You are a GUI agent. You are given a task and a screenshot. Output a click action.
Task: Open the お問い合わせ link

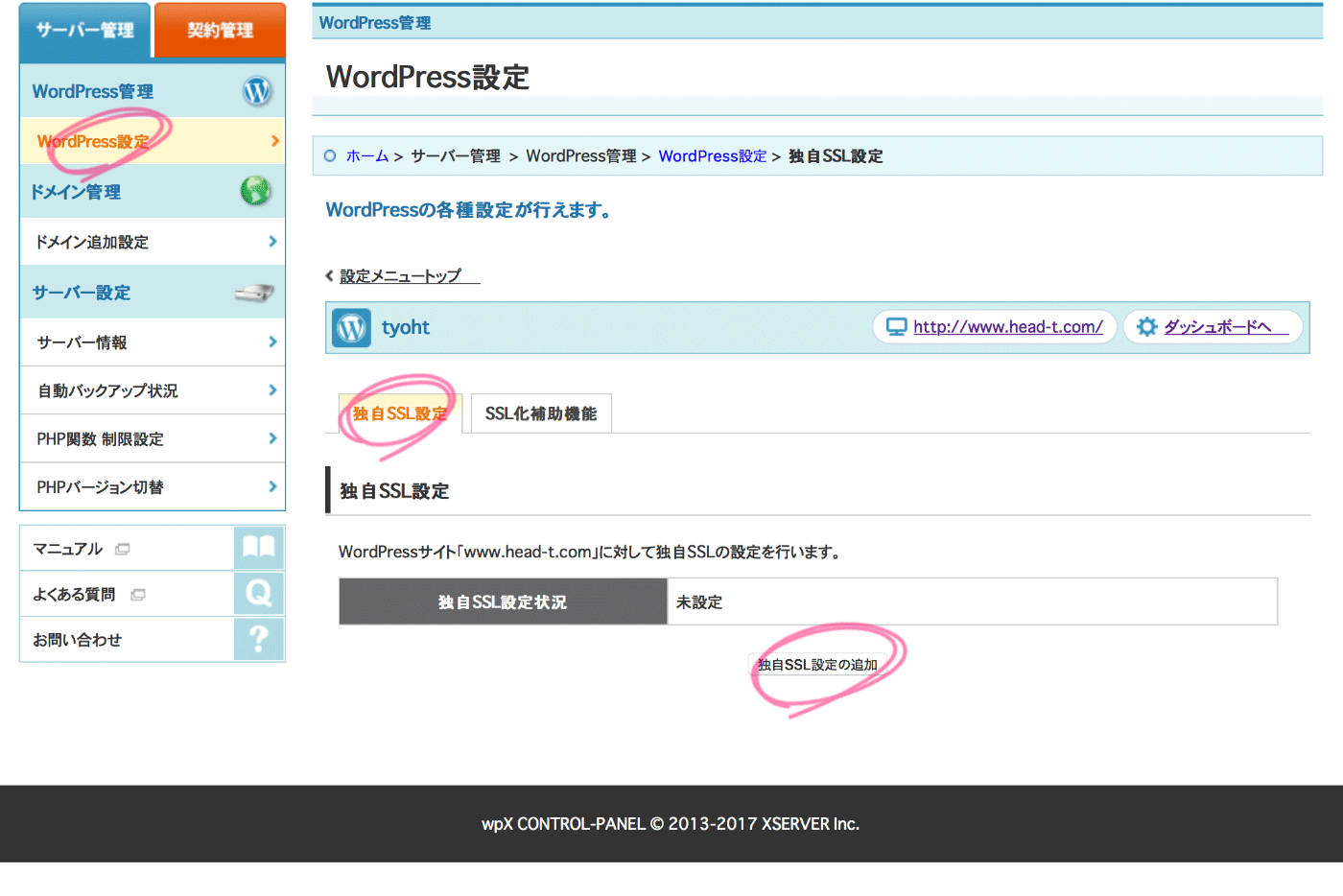tap(78, 640)
